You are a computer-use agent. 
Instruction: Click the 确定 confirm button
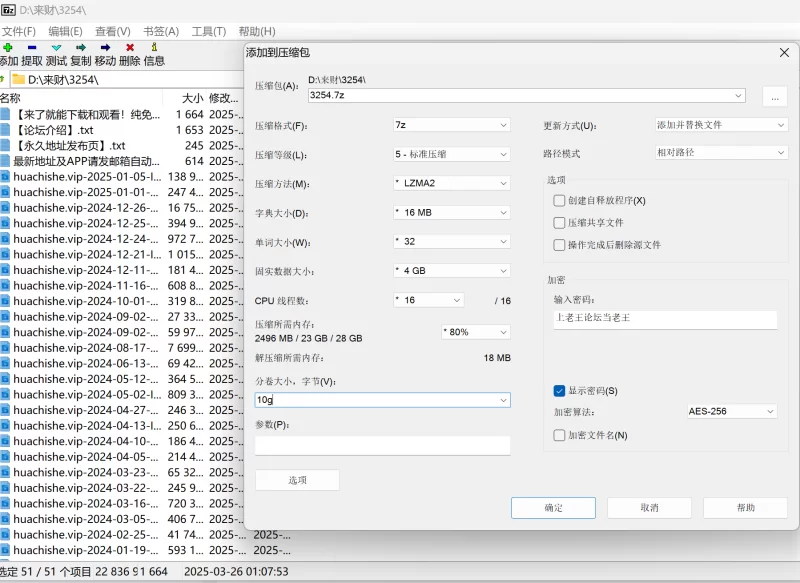click(553, 508)
